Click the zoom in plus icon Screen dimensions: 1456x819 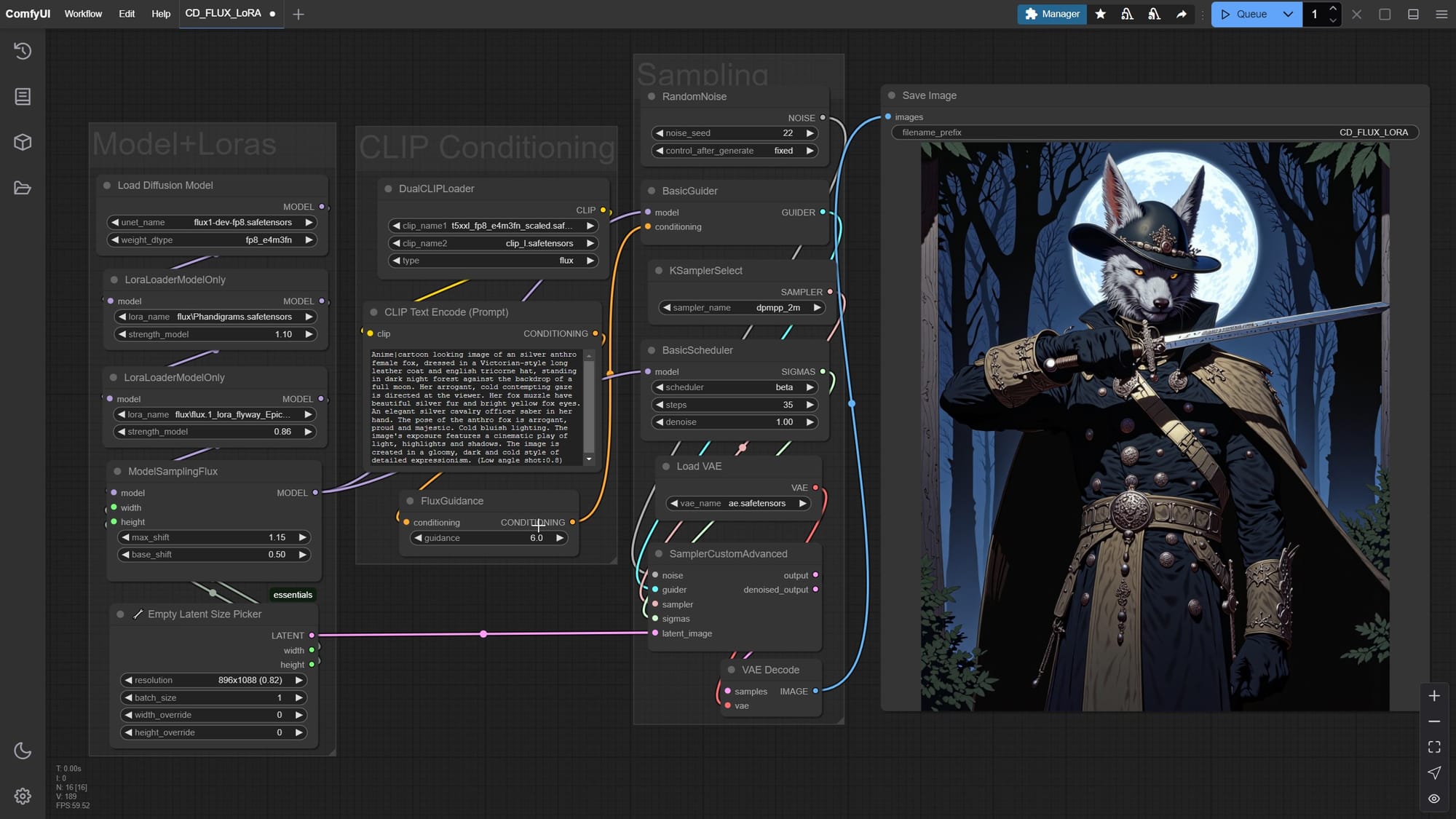coord(1434,696)
